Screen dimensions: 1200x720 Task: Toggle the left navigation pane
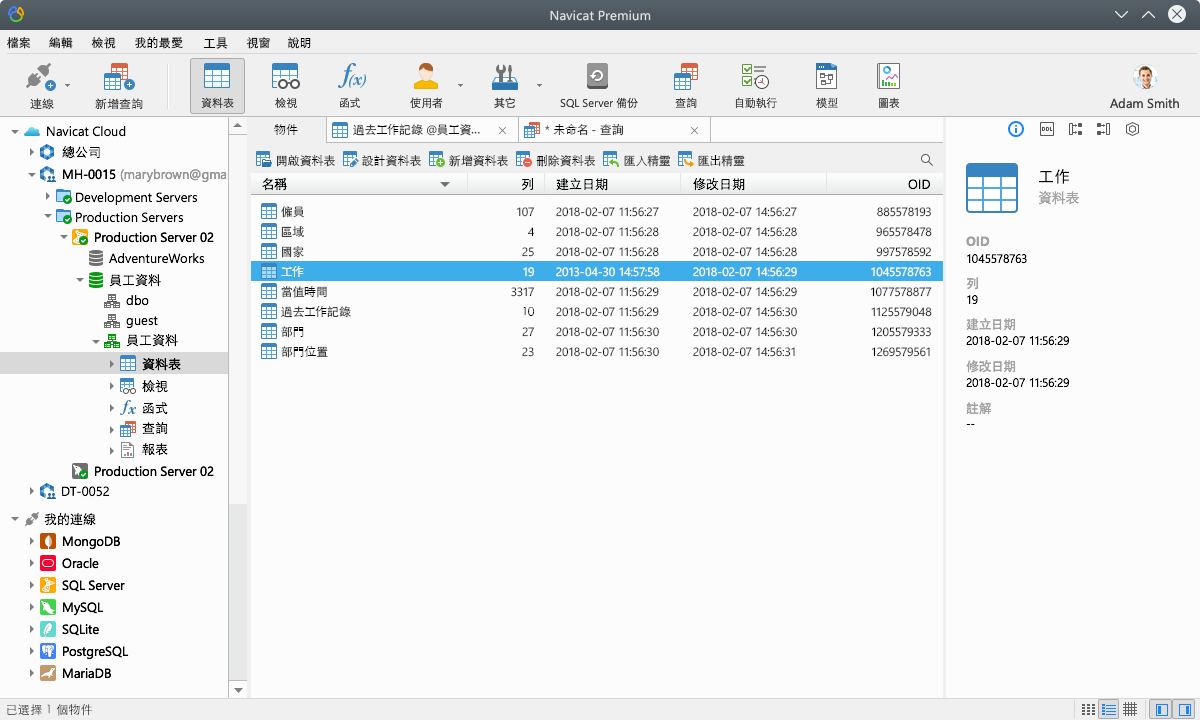pos(1161,709)
